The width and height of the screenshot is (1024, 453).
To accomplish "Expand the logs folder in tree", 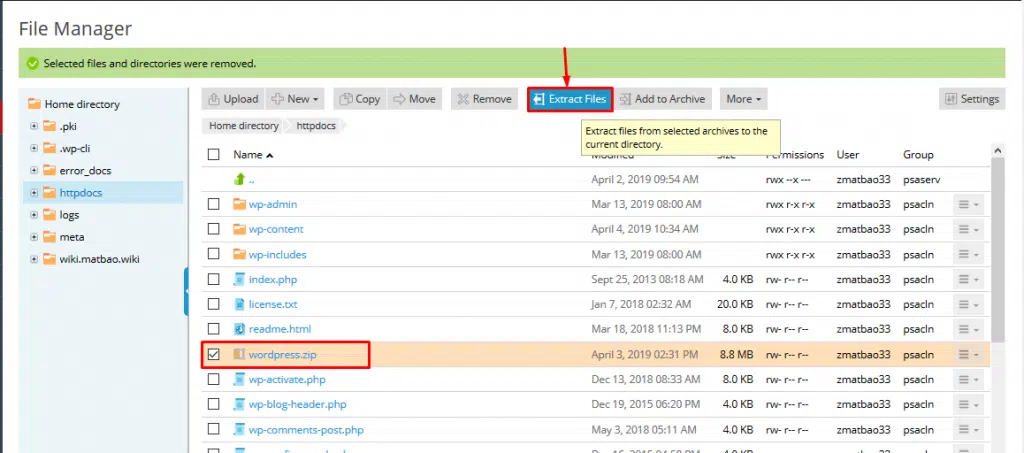I will (34, 215).
